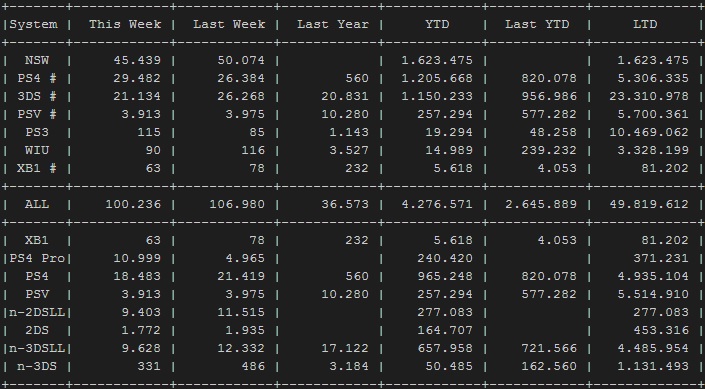
Task: Select the NSW system row label
Action: [x=37, y=60]
